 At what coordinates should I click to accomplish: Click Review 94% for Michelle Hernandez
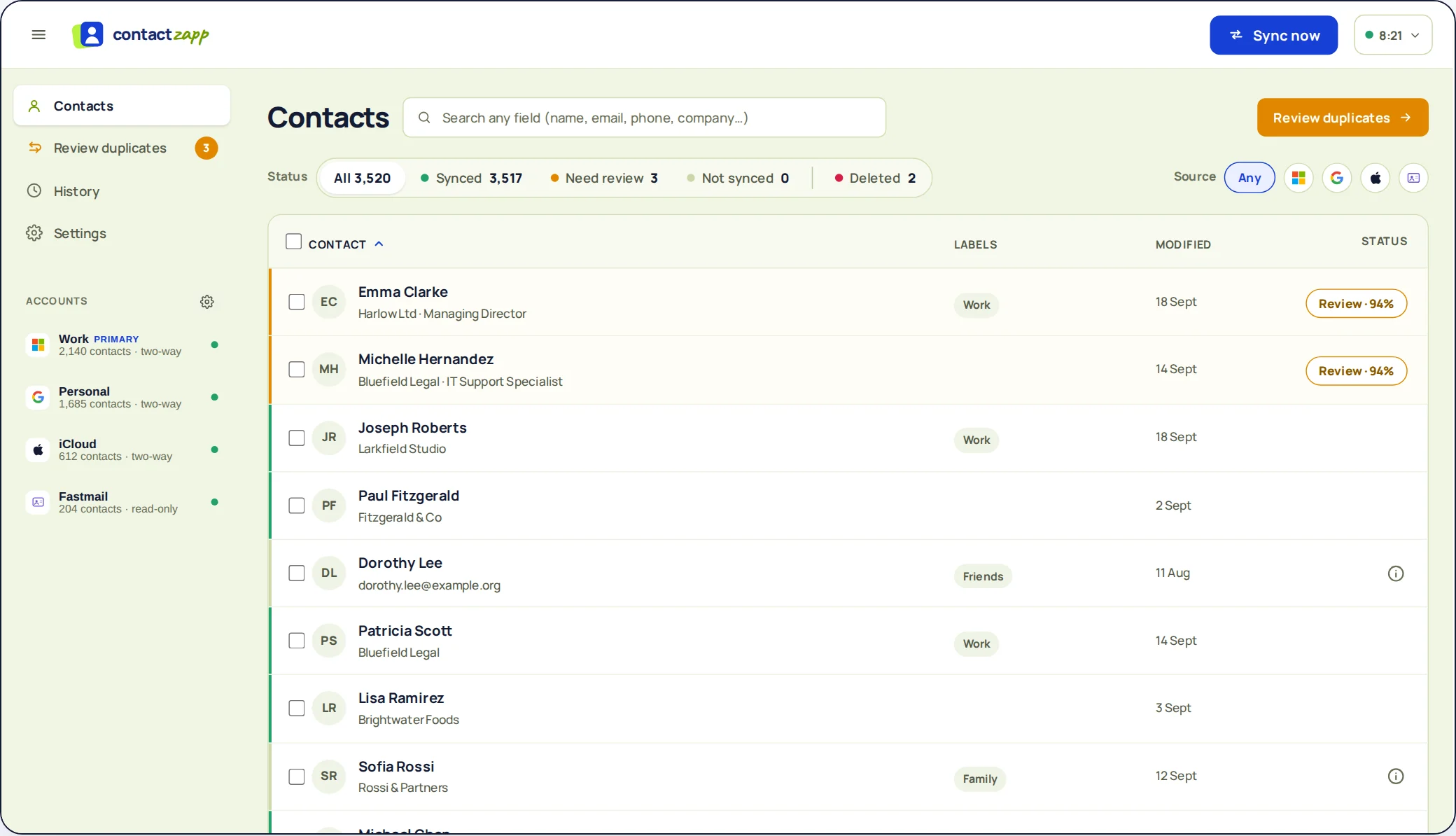1356,370
